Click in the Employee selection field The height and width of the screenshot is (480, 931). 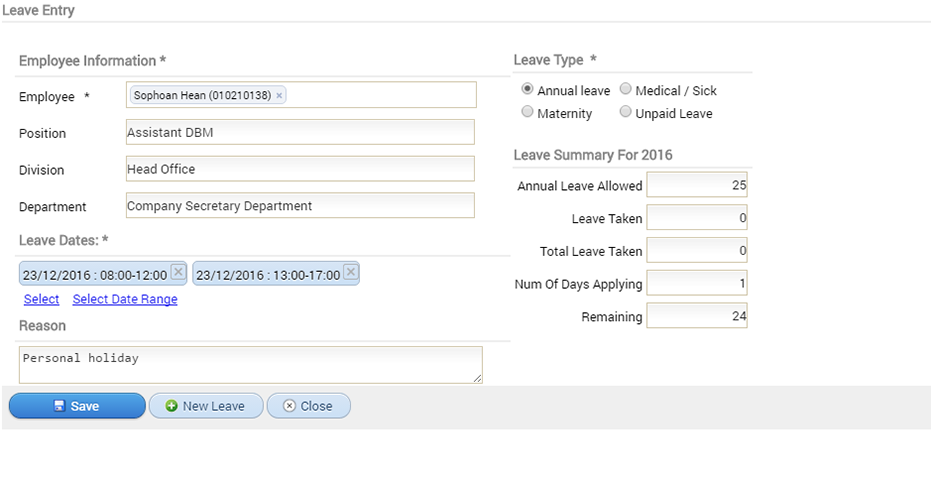point(301,95)
